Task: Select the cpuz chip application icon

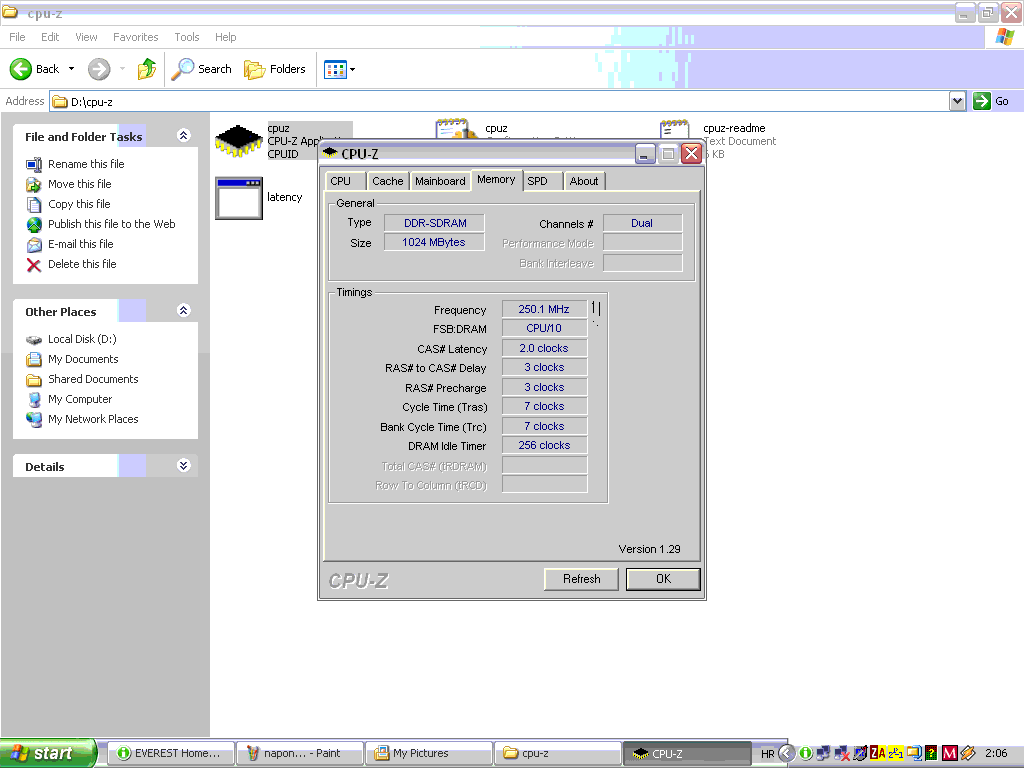Action: click(x=238, y=141)
